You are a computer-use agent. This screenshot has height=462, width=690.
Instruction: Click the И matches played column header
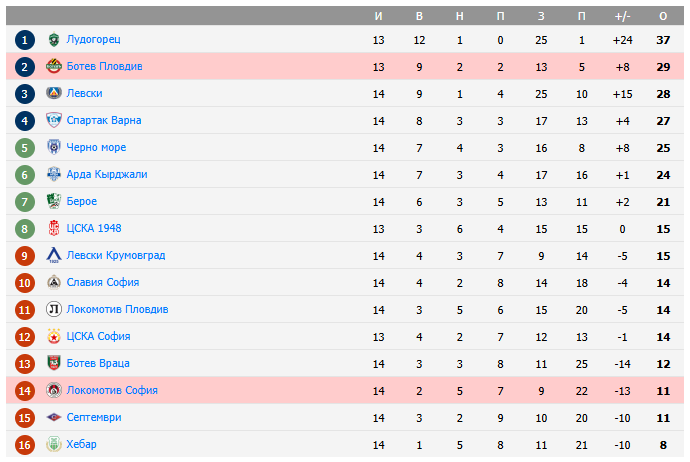378,16
